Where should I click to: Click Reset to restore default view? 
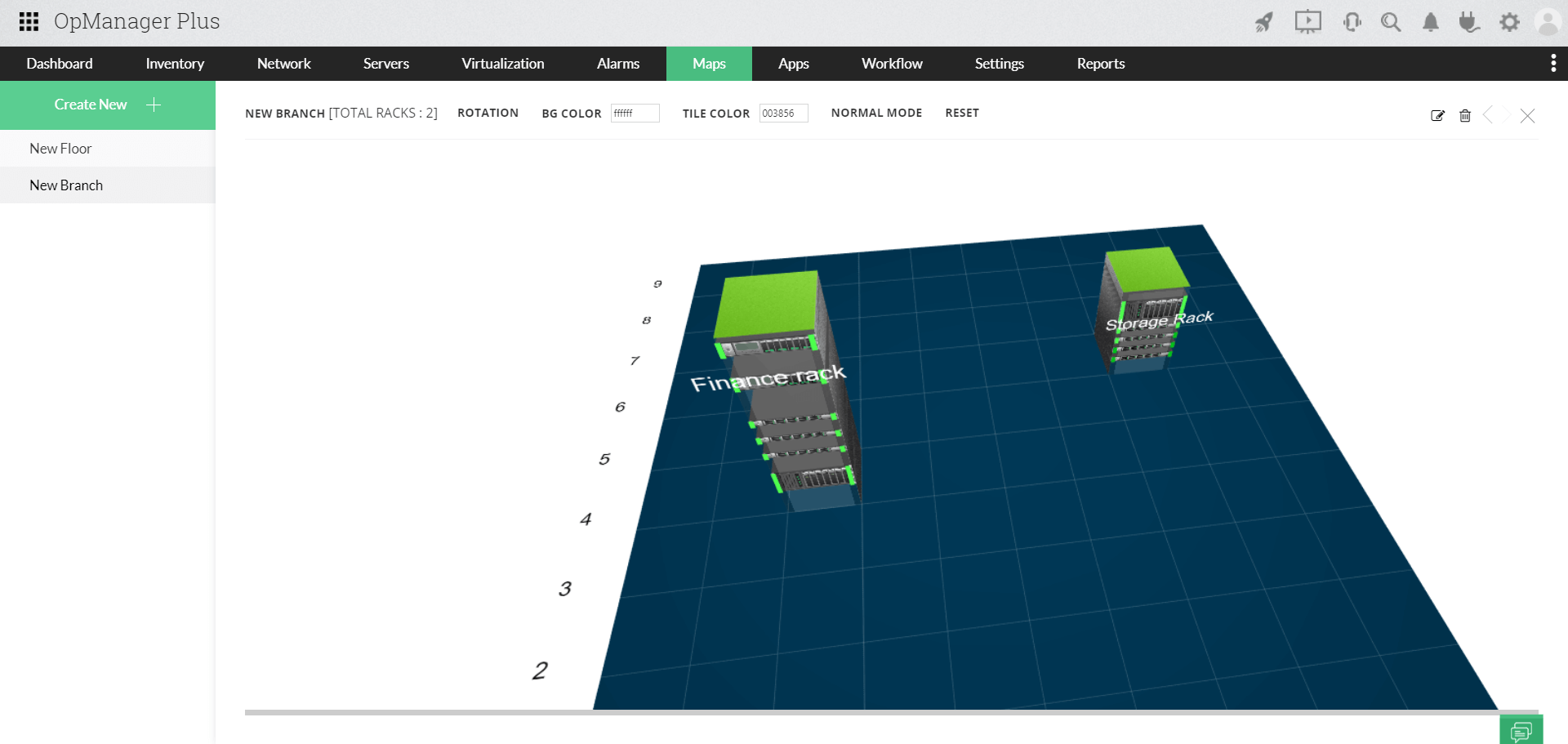click(x=962, y=113)
